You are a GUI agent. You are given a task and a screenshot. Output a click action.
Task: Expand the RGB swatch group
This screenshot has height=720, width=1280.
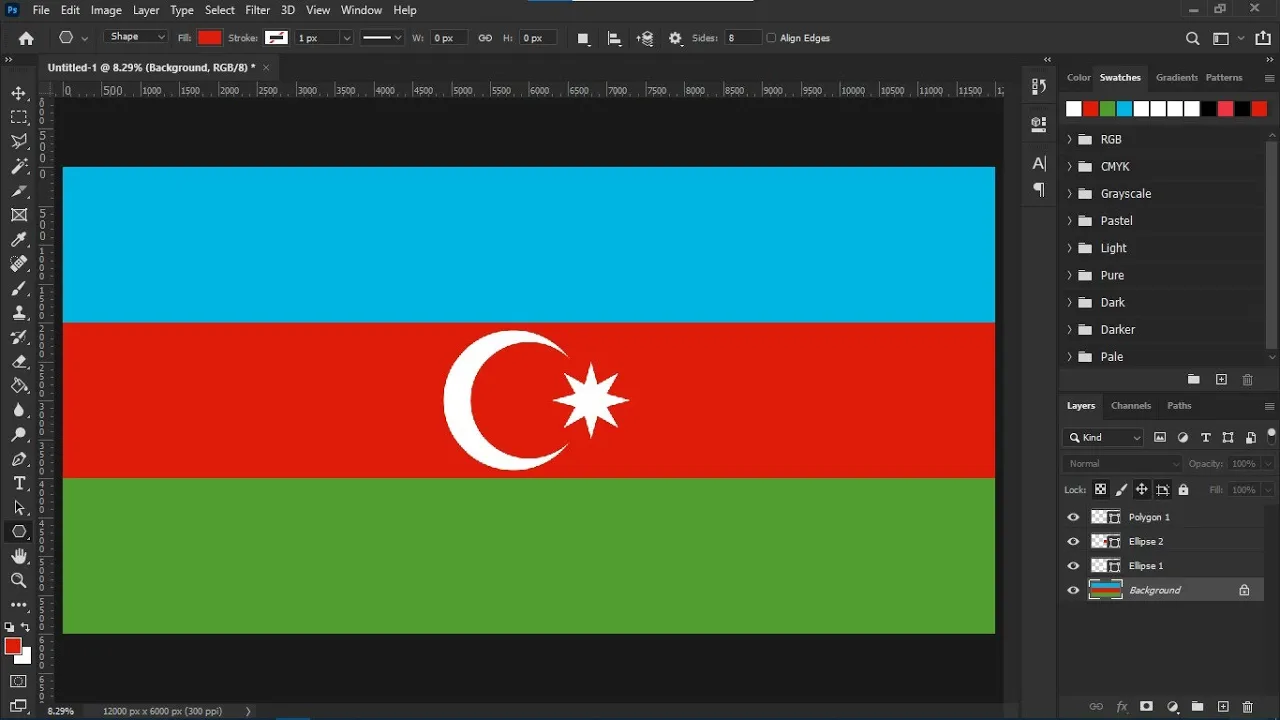pyautogui.click(x=1069, y=139)
